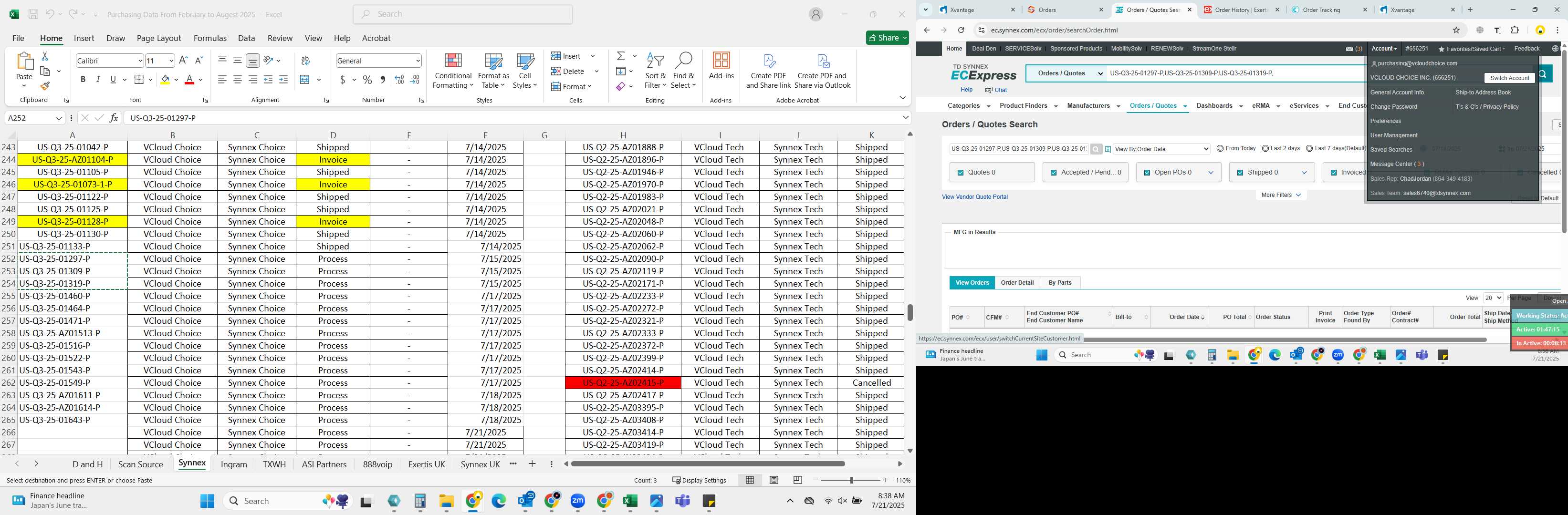The height and width of the screenshot is (515, 1568).
Task: Toggle Bold formatting in Excel ribbon
Action: click(x=83, y=80)
